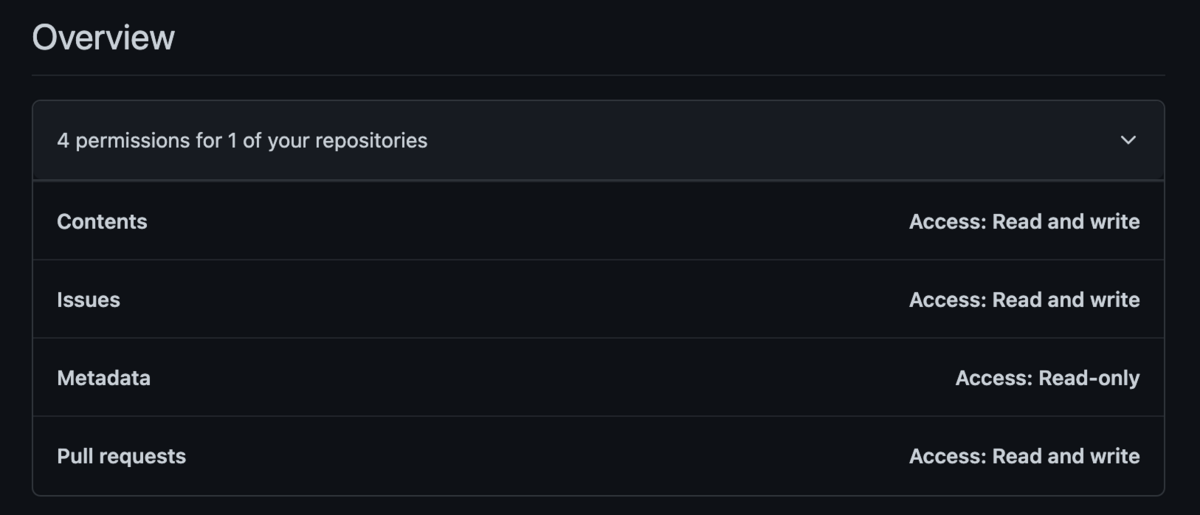Image resolution: width=1200 pixels, height=515 pixels.
Task: Click the word 'repositories' in the summary header
Action: pos(371,140)
